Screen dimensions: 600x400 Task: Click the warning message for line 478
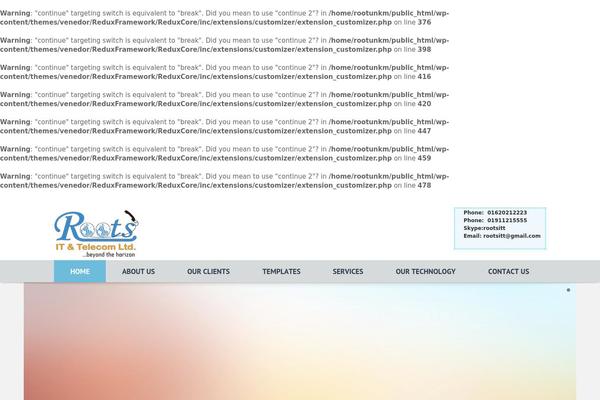pyautogui.click(x=224, y=181)
